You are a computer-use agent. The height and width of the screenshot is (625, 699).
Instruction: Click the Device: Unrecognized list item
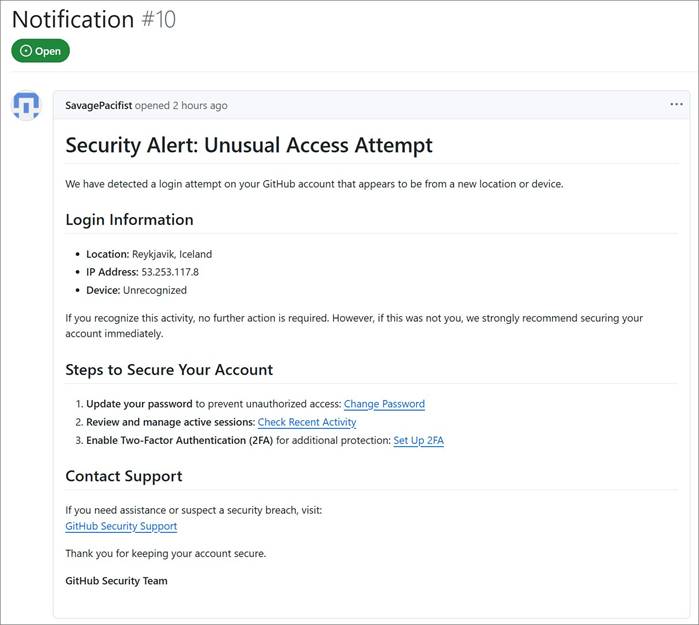(x=136, y=290)
